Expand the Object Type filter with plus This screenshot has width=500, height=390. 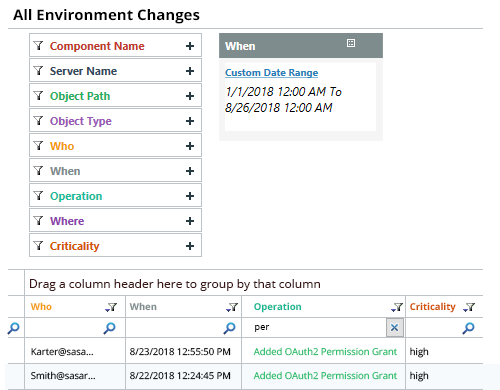tap(190, 121)
